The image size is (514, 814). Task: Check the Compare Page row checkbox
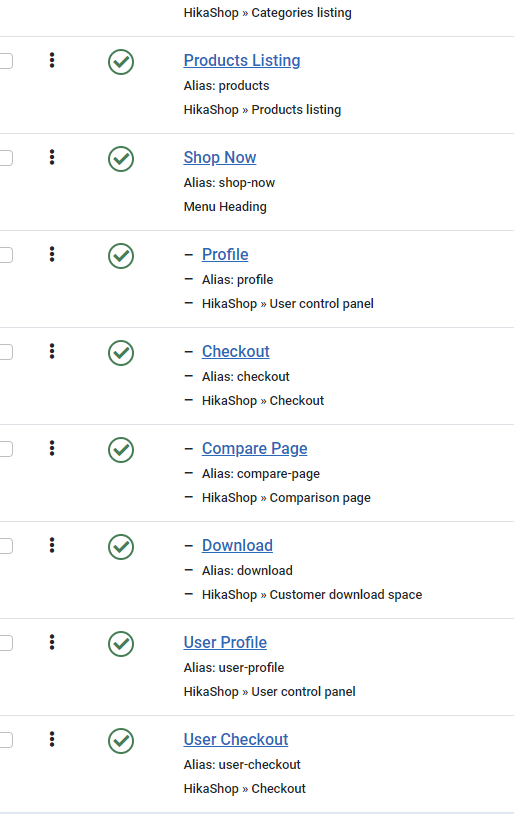pyautogui.click(x=5, y=449)
